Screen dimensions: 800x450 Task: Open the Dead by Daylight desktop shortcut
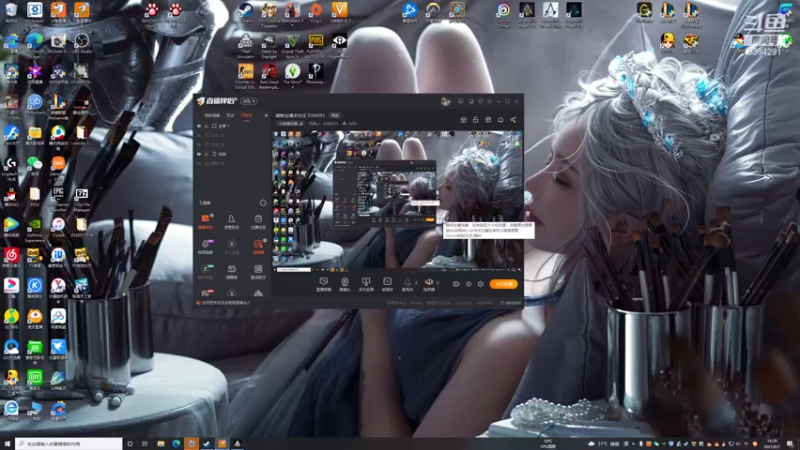tap(269, 46)
